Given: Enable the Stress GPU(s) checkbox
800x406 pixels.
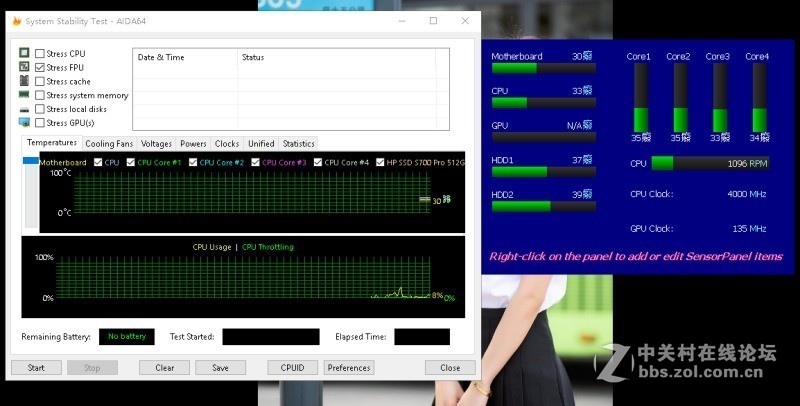Looking at the screenshot, I should (40, 122).
